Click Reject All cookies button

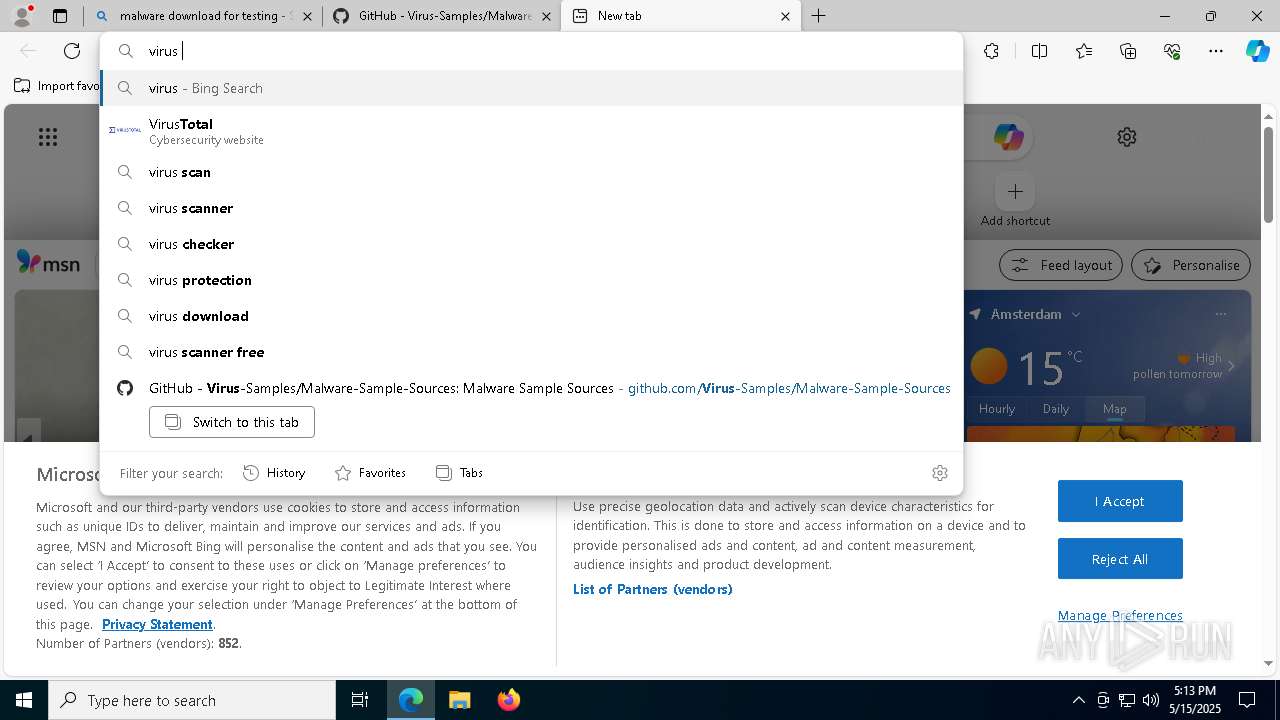[1120, 559]
